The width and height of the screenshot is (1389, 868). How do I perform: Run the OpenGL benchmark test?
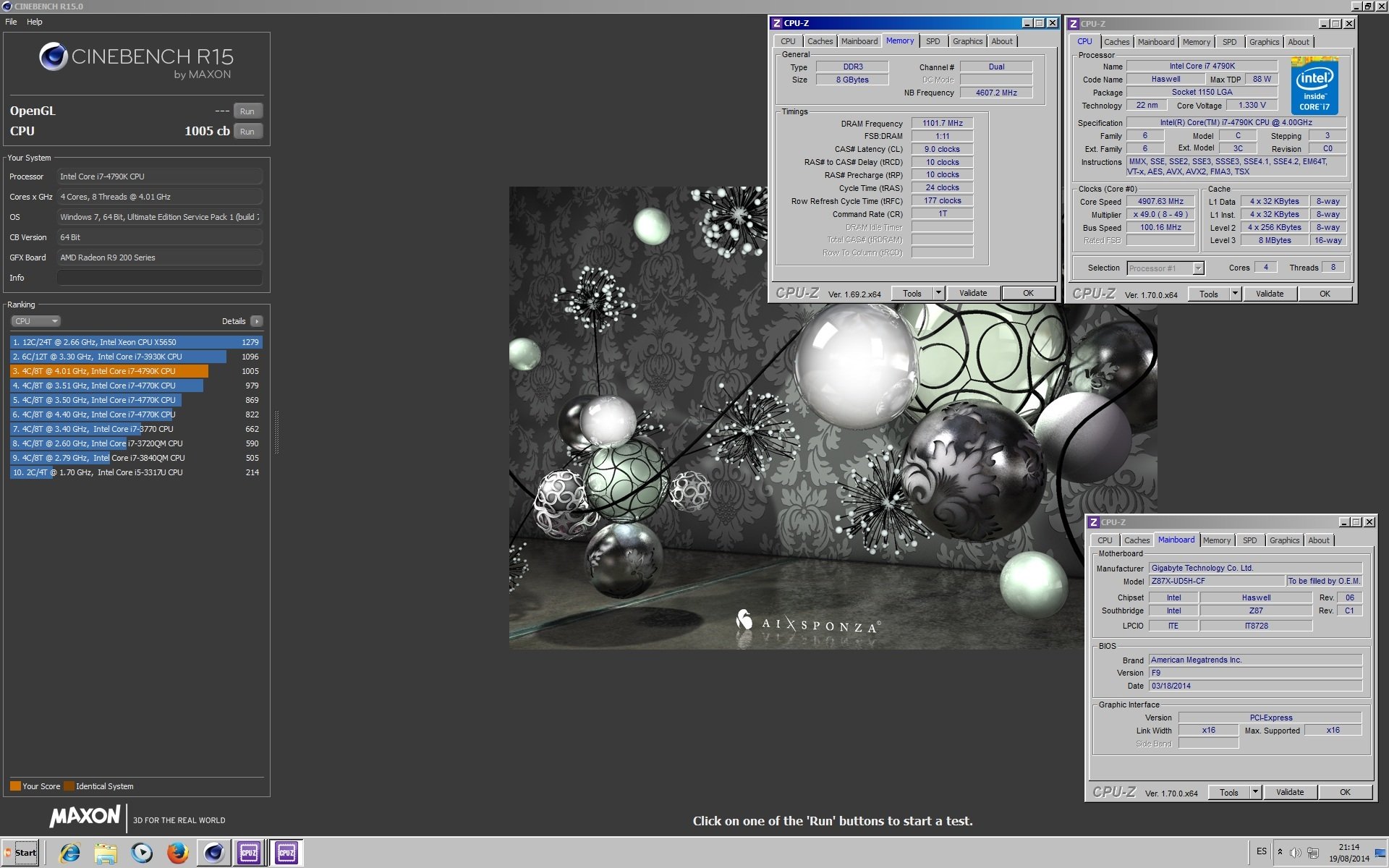click(x=247, y=111)
